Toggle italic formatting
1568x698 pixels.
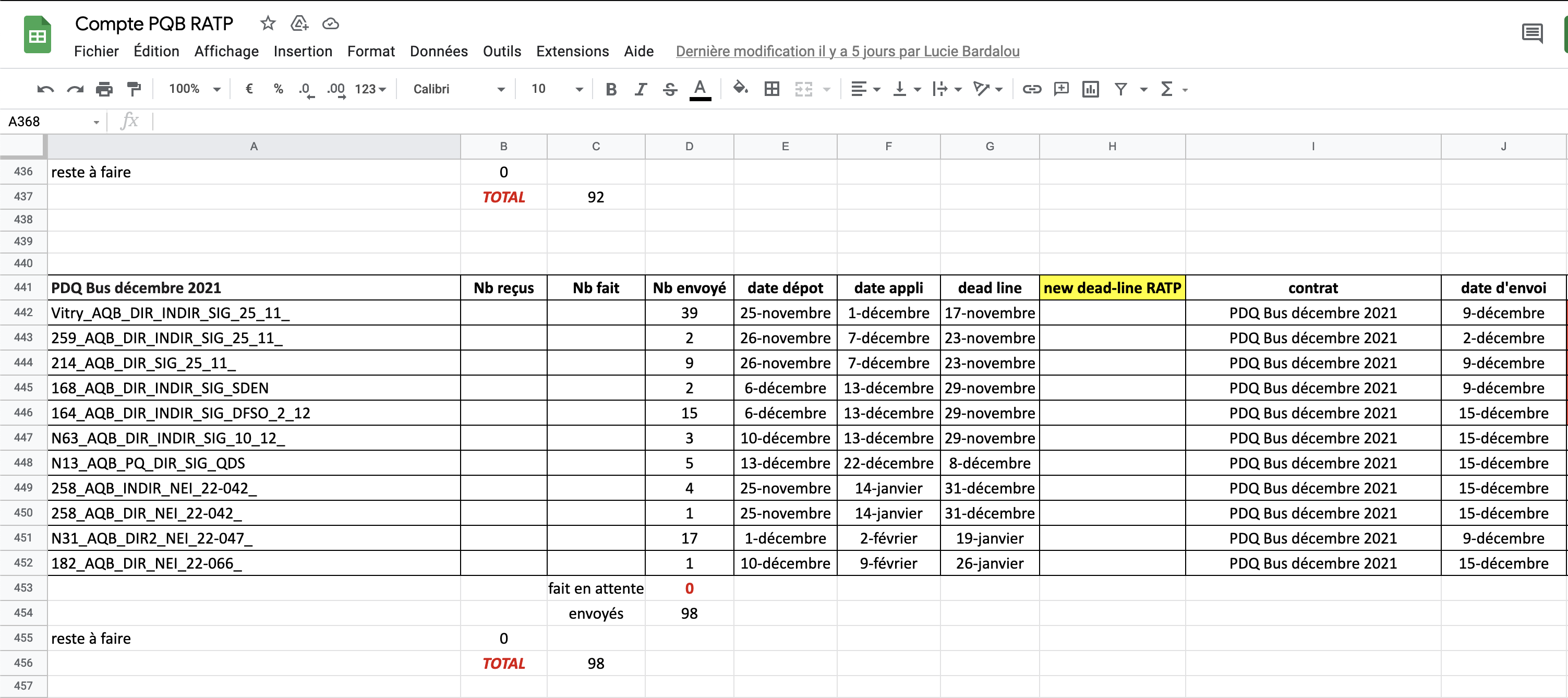[641, 89]
